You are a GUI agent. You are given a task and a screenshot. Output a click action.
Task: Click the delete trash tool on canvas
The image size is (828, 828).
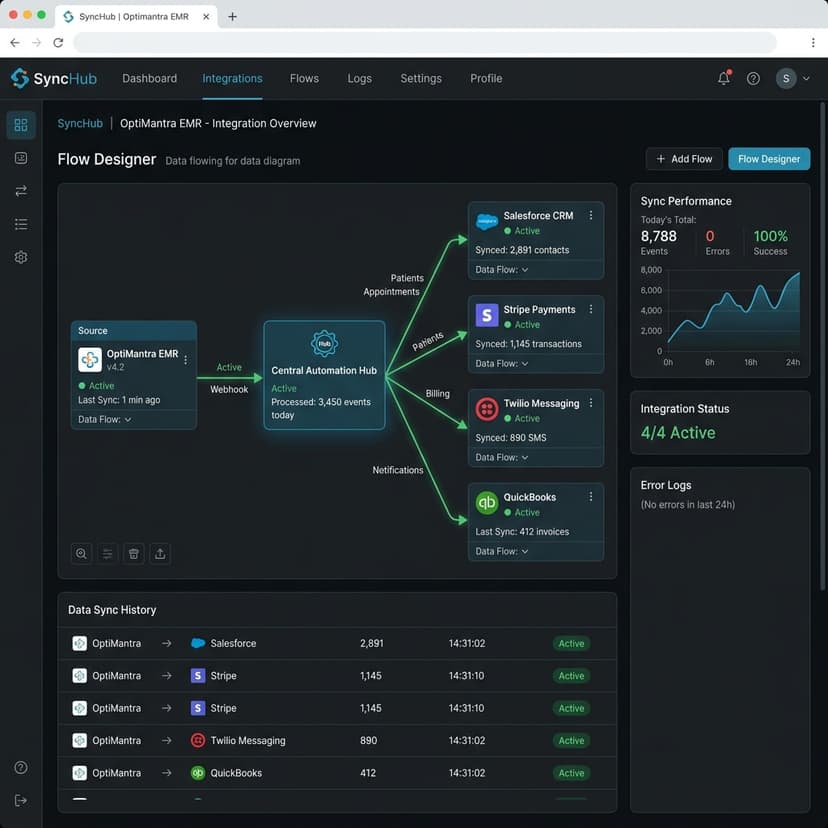coord(134,553)
